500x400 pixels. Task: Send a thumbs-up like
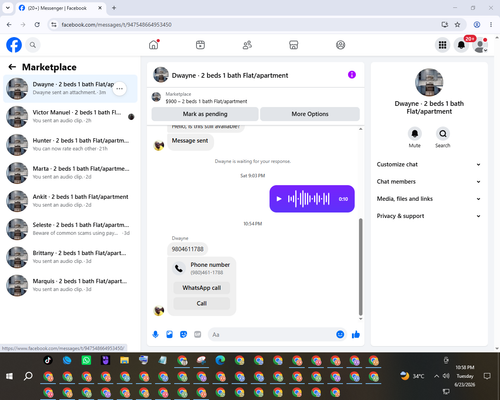(356, 334)
